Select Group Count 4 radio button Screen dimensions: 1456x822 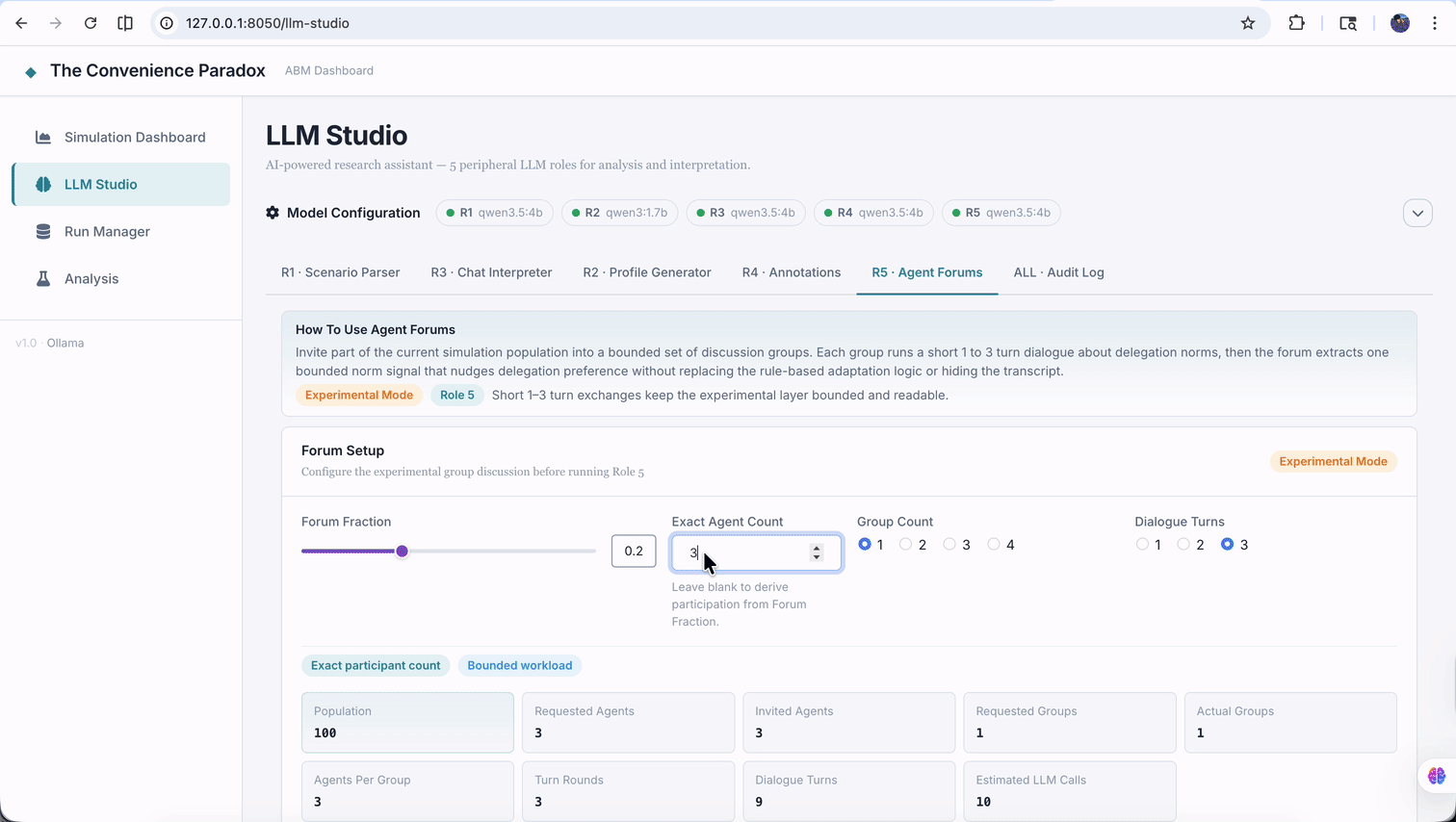(x=994, y=545)
